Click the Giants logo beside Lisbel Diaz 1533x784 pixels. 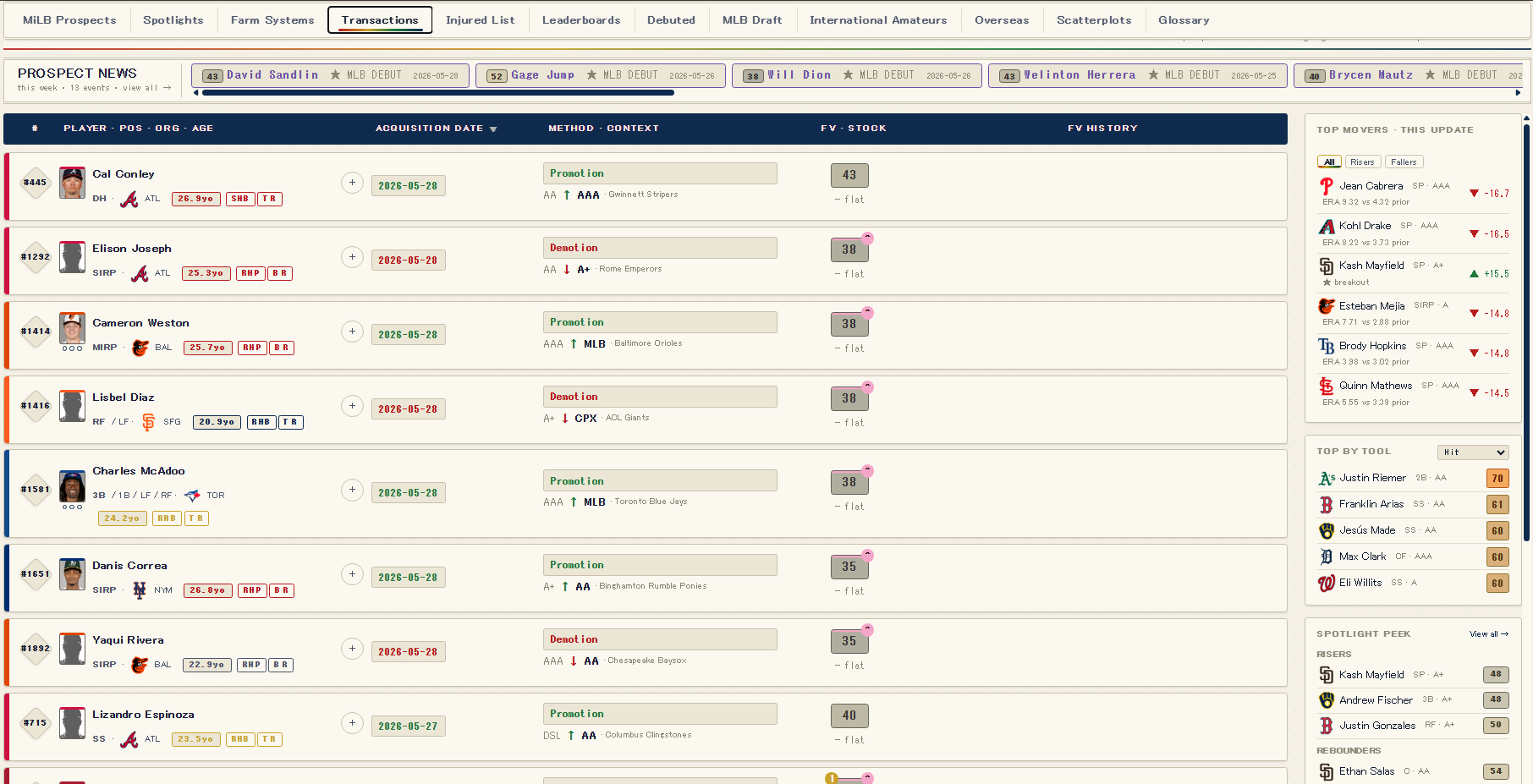pyautogui.click(x=149, y=422)
